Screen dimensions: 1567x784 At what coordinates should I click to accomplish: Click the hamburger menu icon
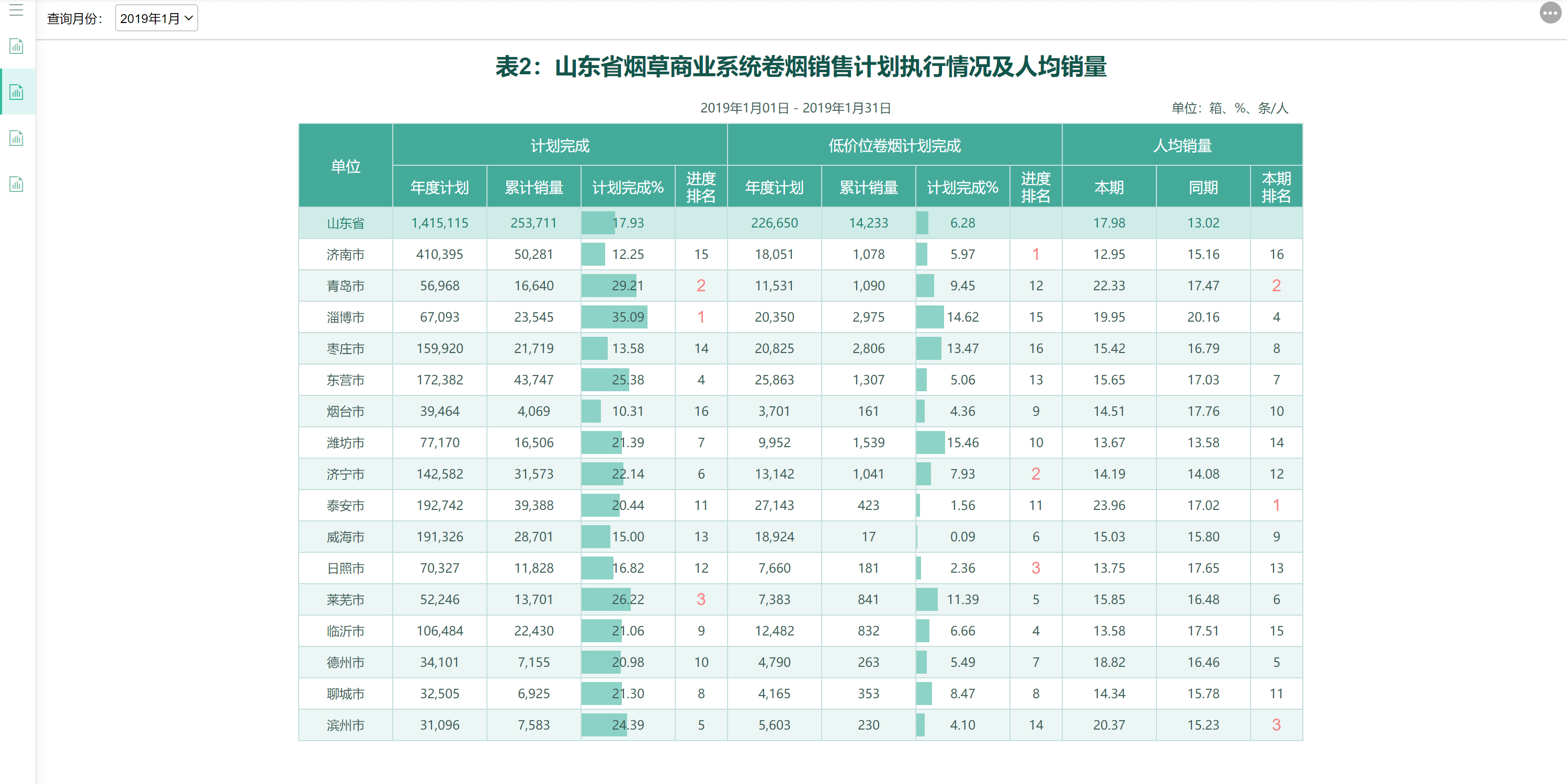click(x=16, y=10)
